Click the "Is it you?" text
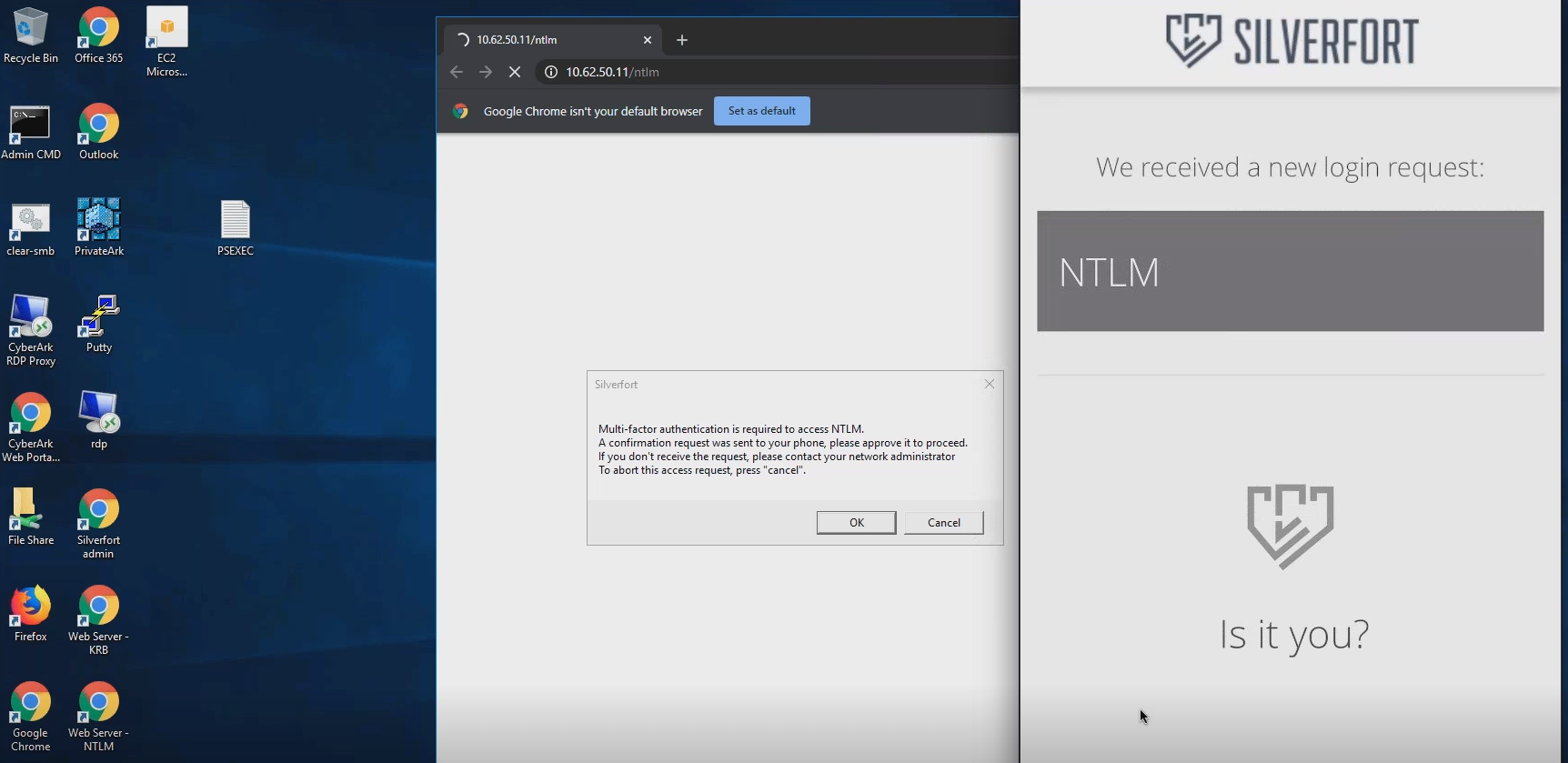 pyautogui.click(x=1294, y=634)
